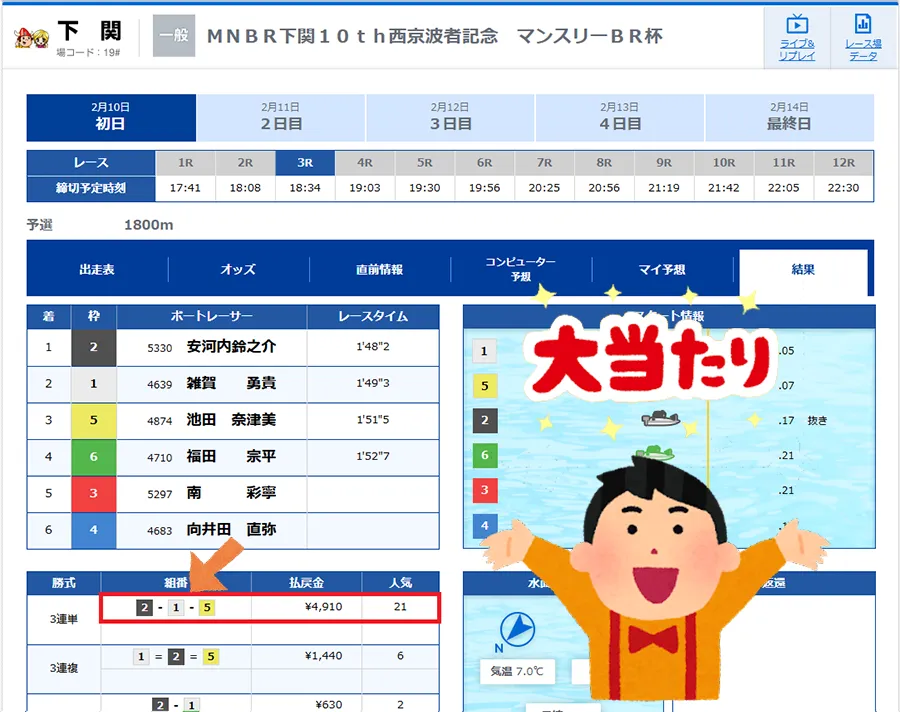This screenshot has height=712, width=900.
Task: Select the 2月14日 最終日 day tab
Action: pos(789,117)
